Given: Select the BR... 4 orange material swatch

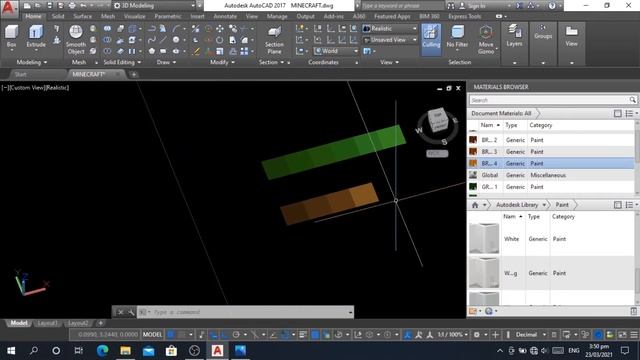Looking at the screenshot, I should [473, 163].
